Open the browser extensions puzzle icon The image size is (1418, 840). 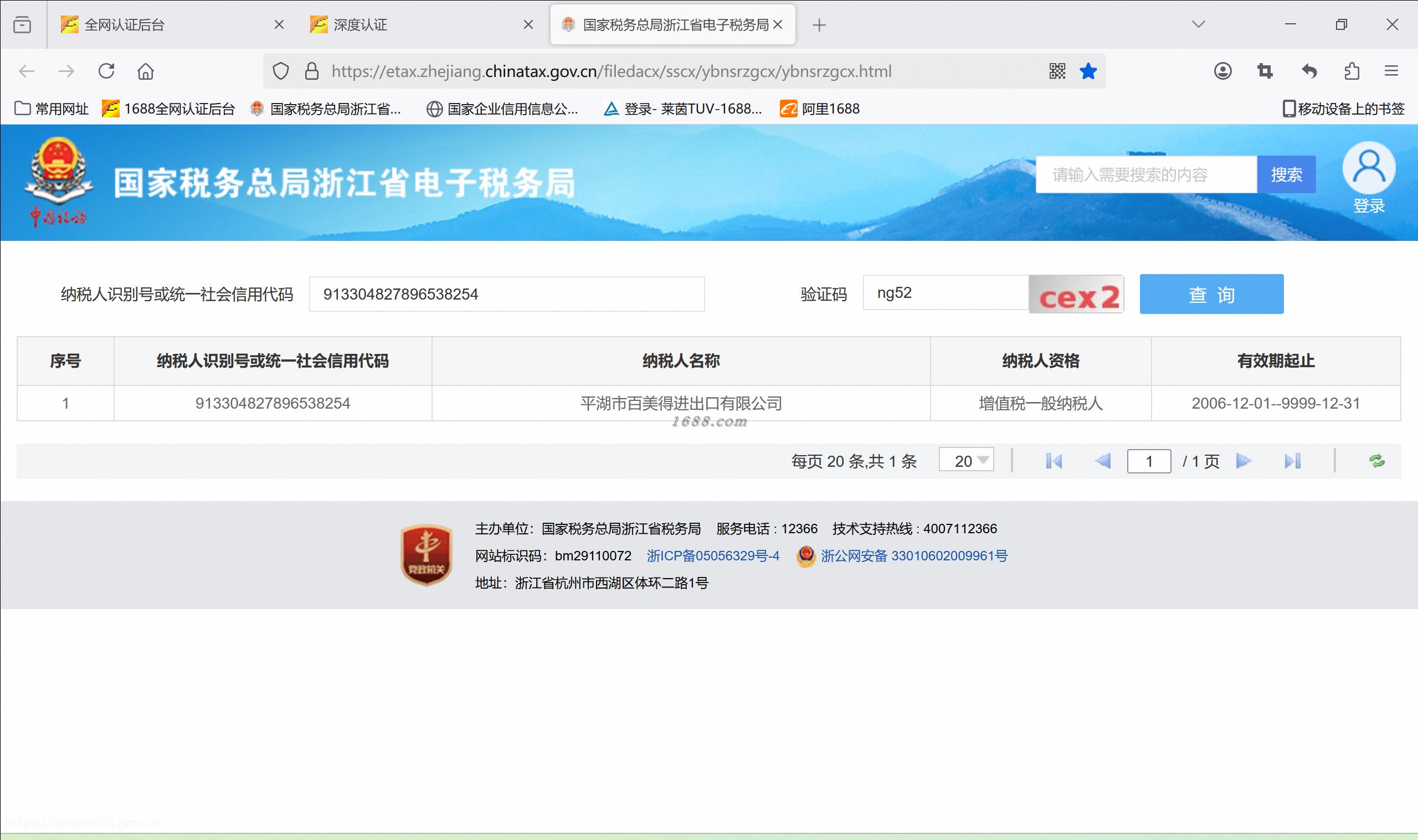pos(1352,71)
